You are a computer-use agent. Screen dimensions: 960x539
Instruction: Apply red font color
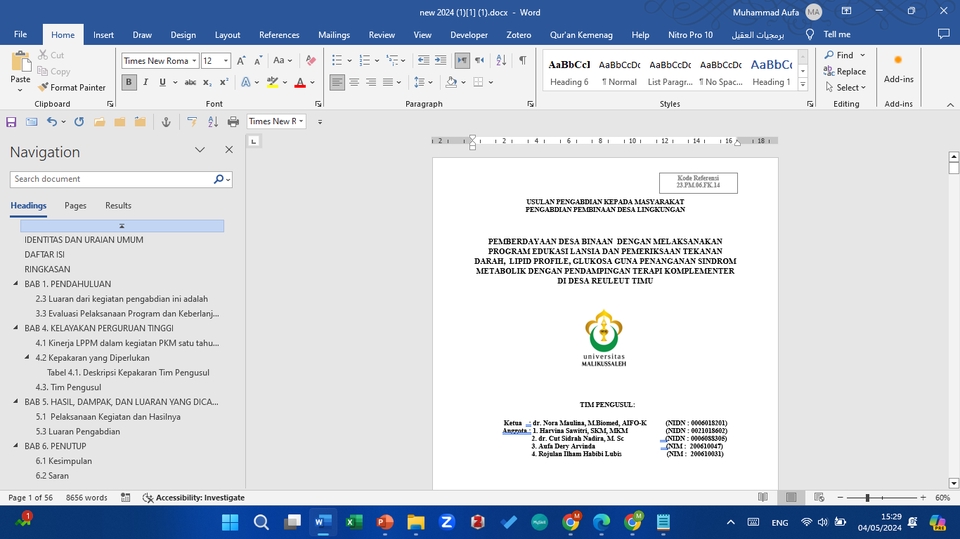click(300, 82)
